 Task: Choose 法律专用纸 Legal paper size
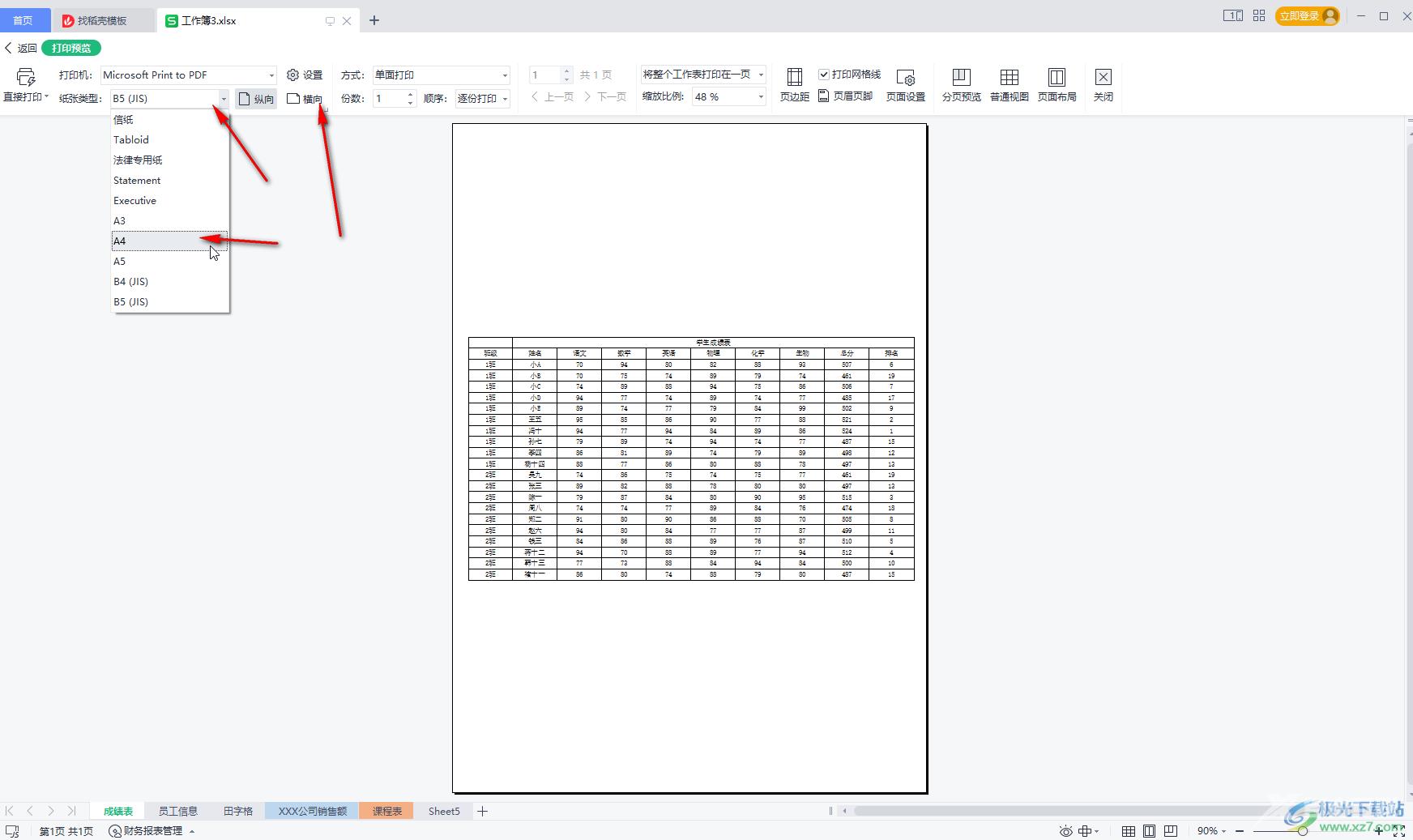(x=169, y=160)
